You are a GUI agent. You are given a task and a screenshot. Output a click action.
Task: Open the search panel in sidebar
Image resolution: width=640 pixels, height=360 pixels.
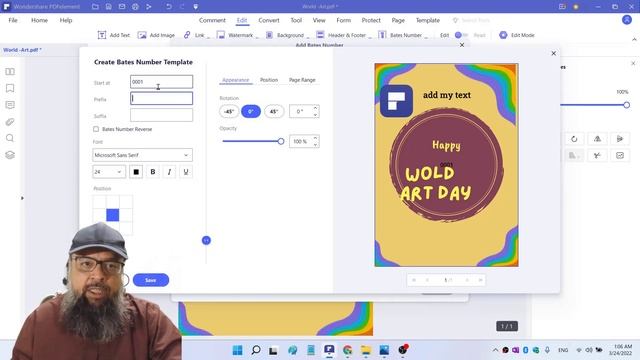click(10, 138)
